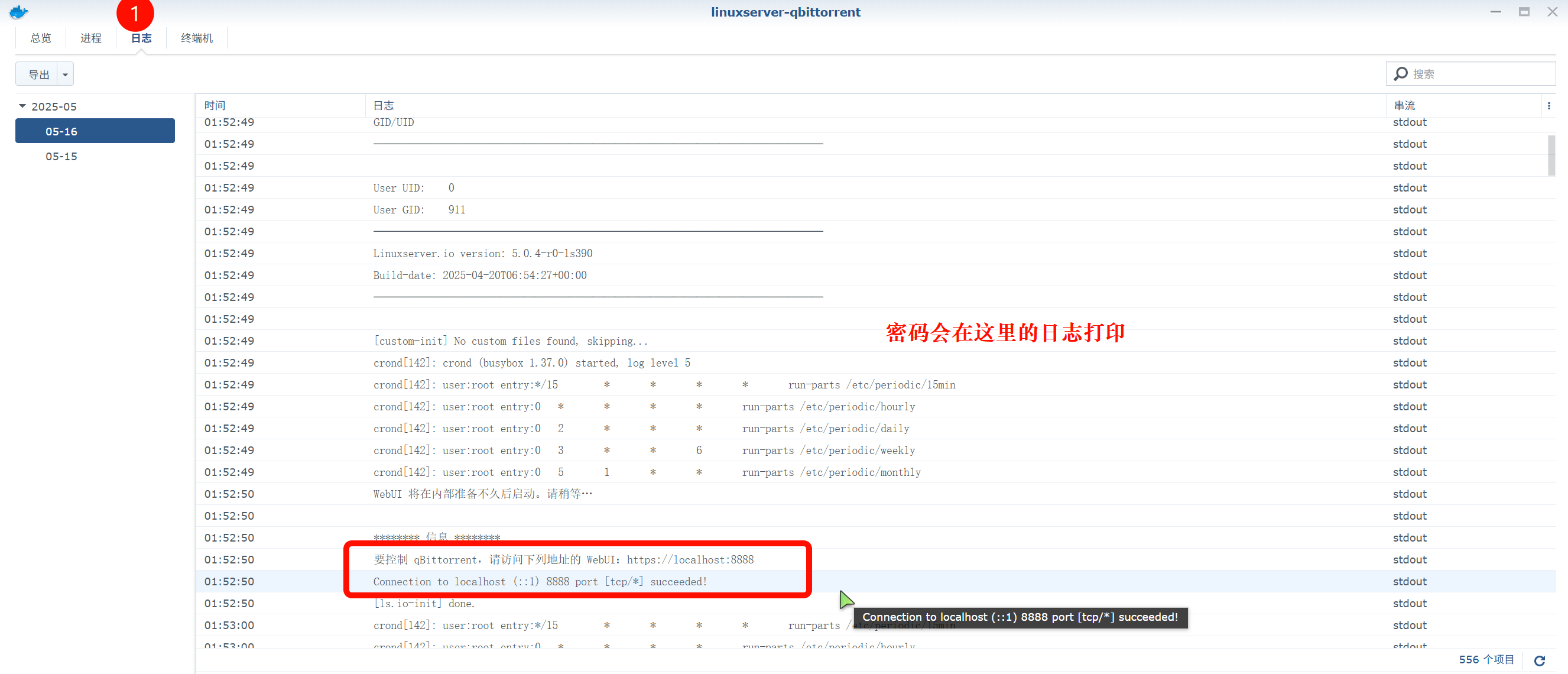Maximize the container window

(x=1524, y=12)
